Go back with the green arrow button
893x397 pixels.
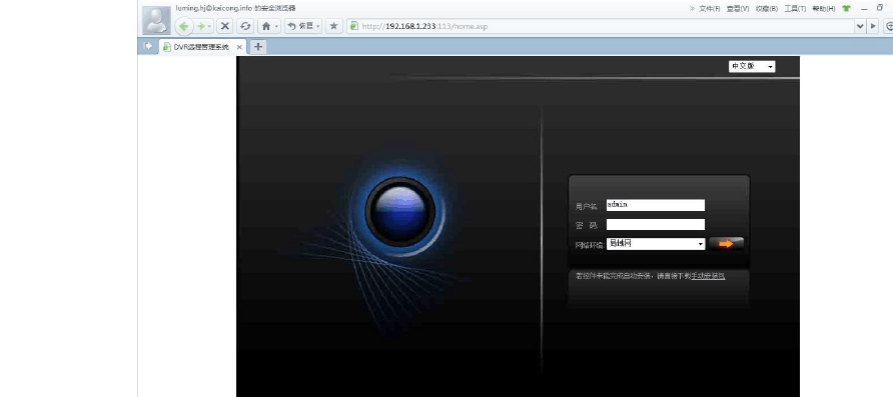[183, 26]
